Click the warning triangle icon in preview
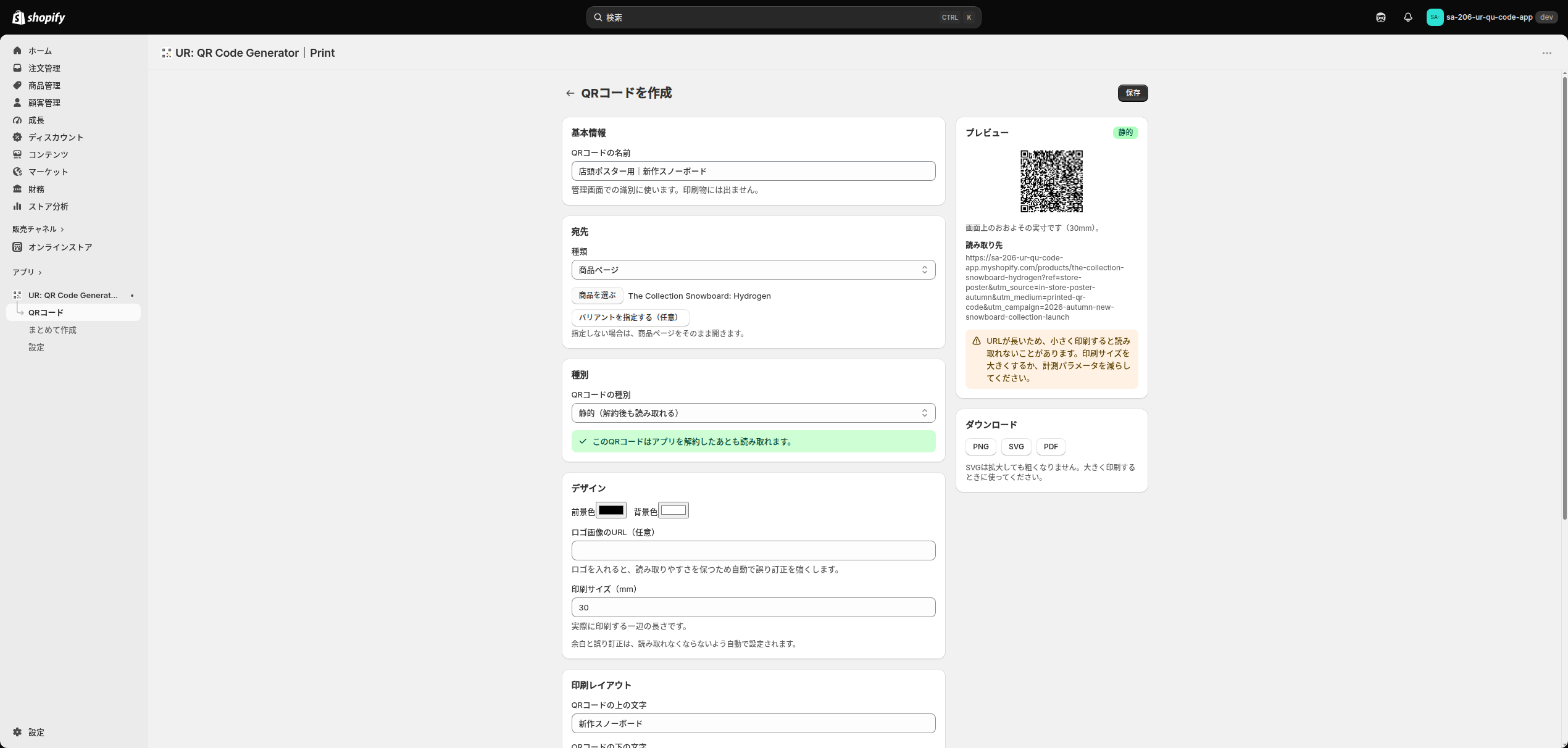 pos(977,341)
